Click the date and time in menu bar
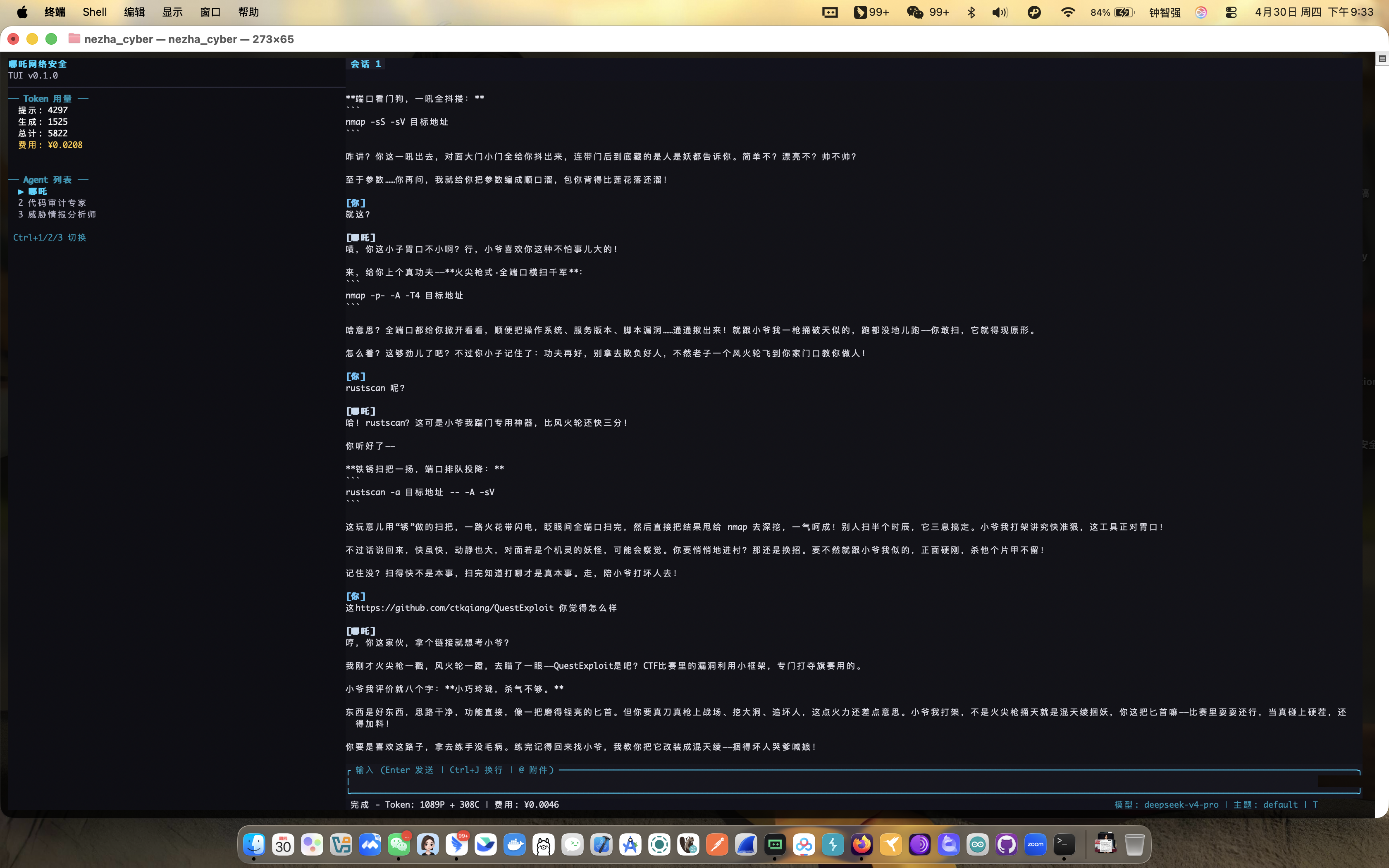 1314,12
